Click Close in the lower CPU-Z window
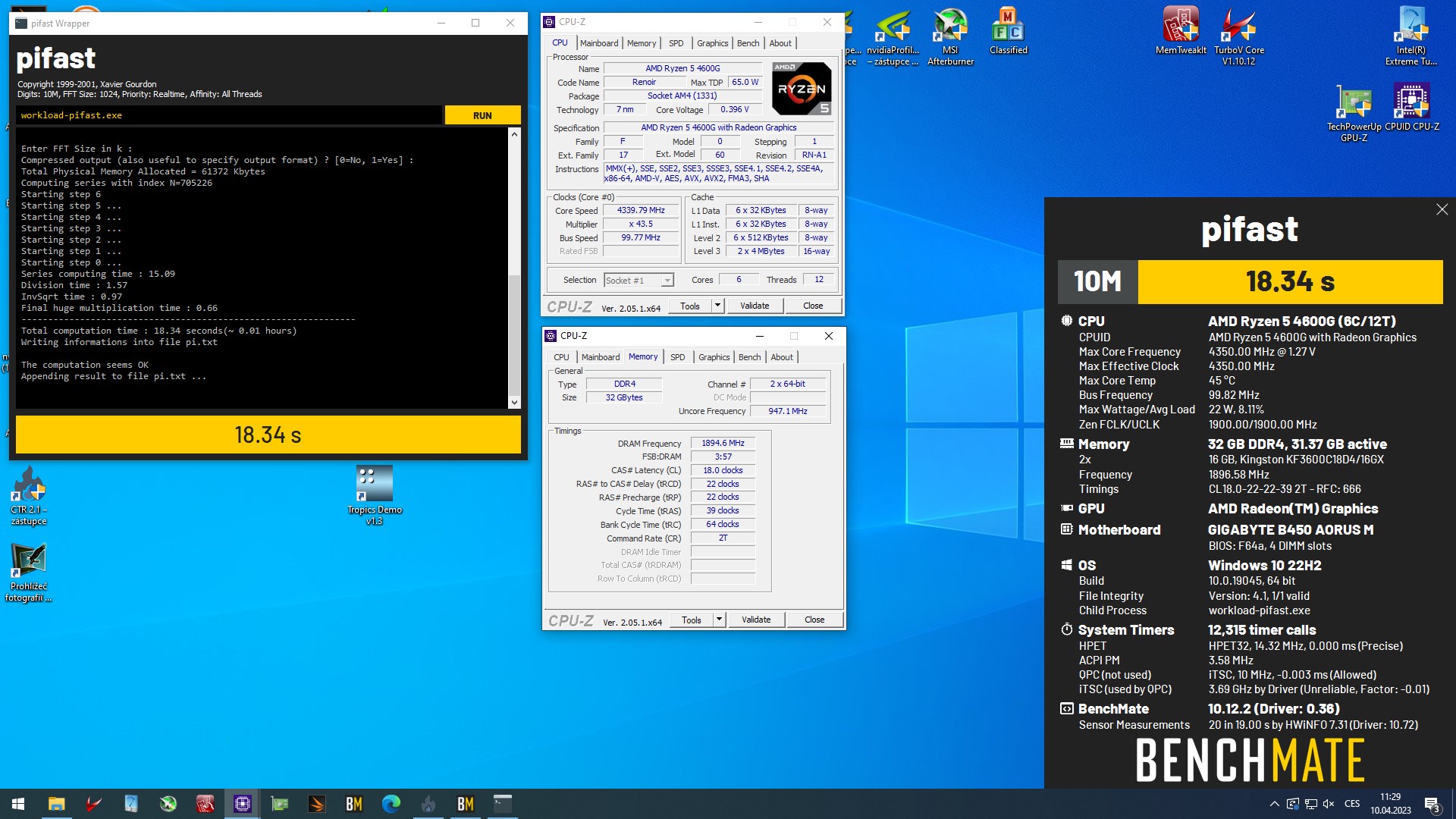This screenshot has width=1456, height=819. (814, 620)
